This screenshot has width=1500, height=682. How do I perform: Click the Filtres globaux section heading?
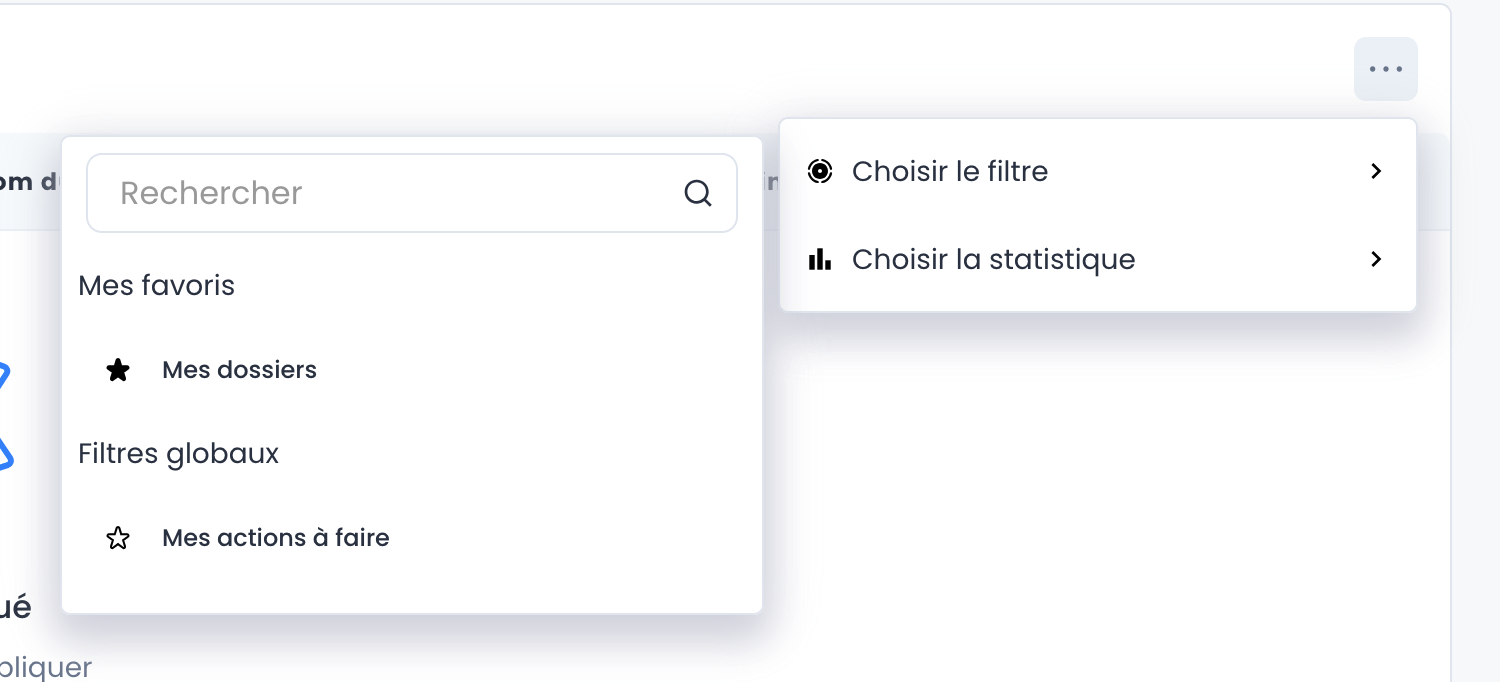[x=179, y=454]
